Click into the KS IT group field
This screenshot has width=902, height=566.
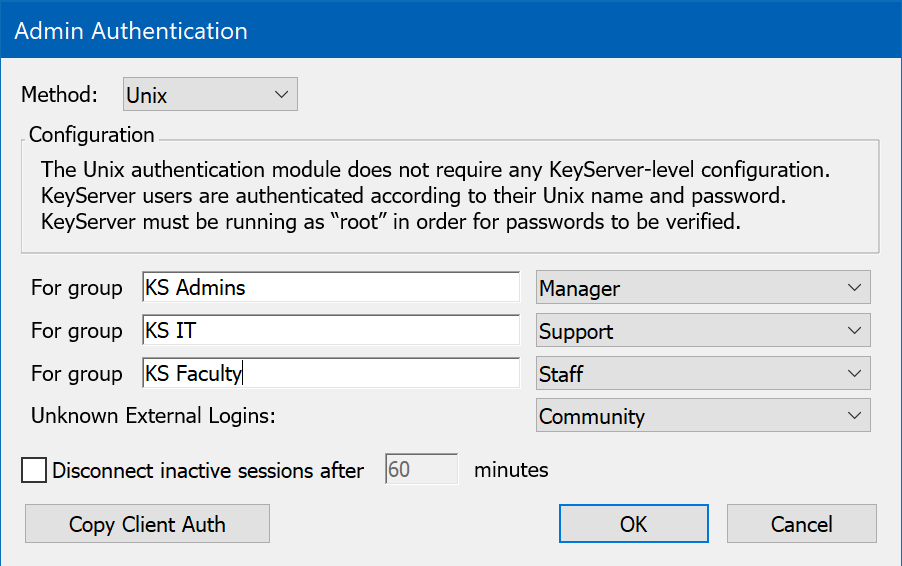pos(330,331)
